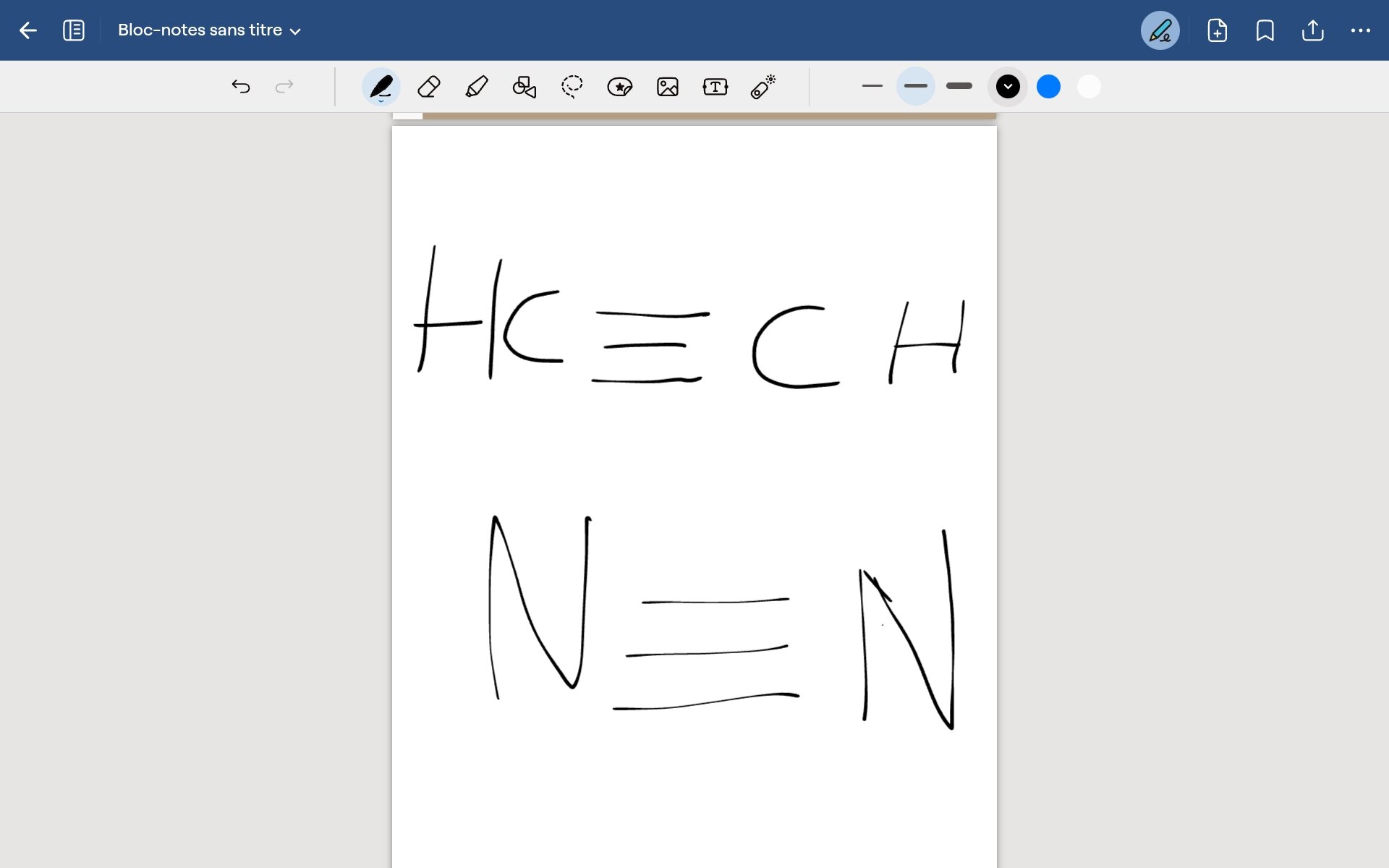Select the shapes tool

524,87
